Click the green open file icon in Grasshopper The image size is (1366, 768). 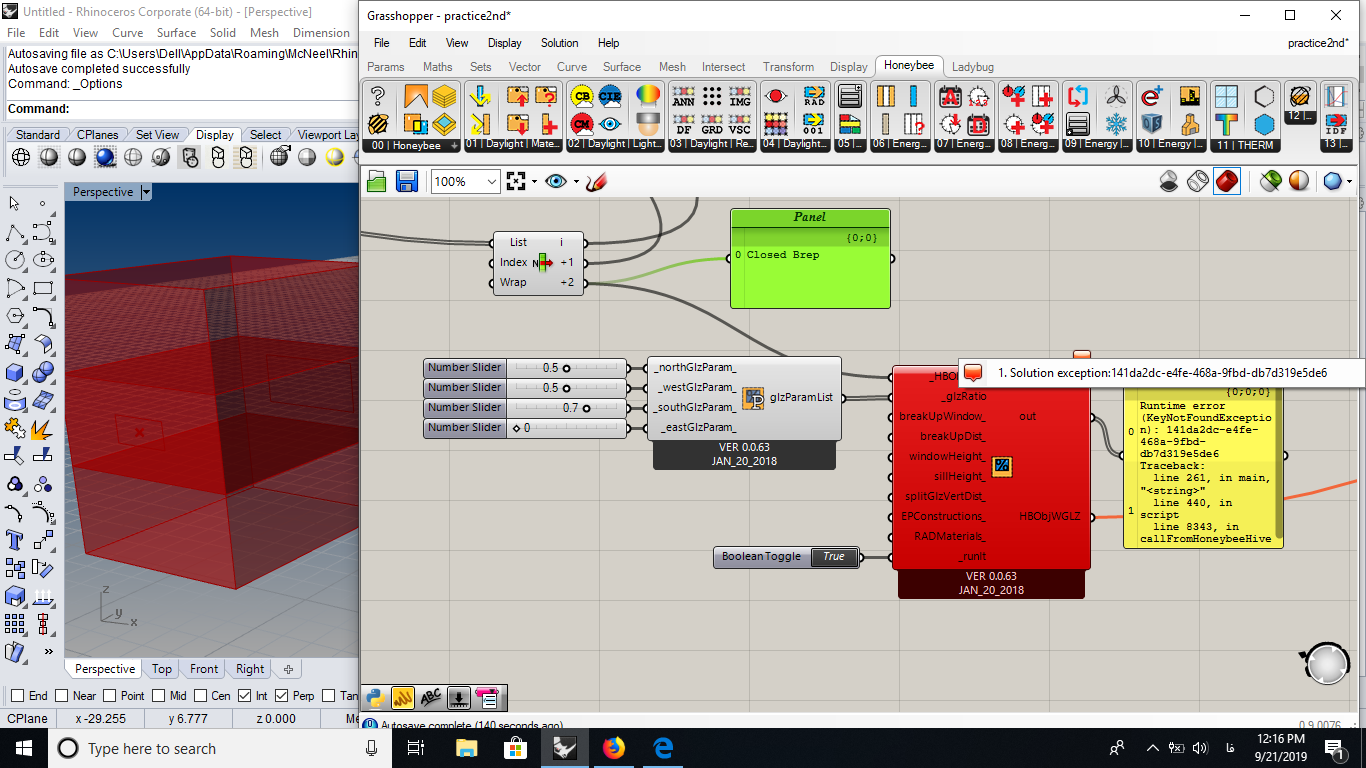click(377, 181)
